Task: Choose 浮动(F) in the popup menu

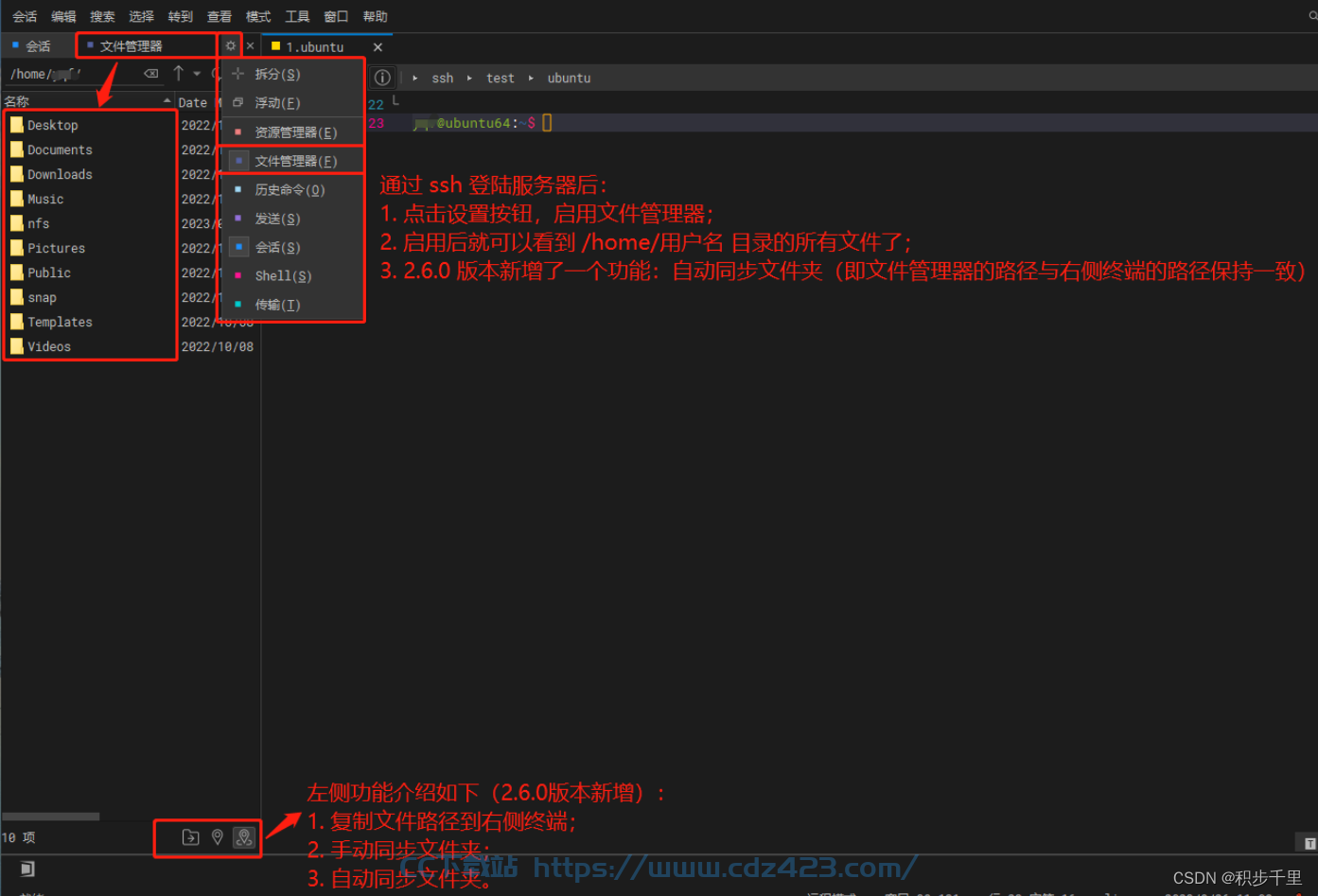Action: (x=292, y=102)
